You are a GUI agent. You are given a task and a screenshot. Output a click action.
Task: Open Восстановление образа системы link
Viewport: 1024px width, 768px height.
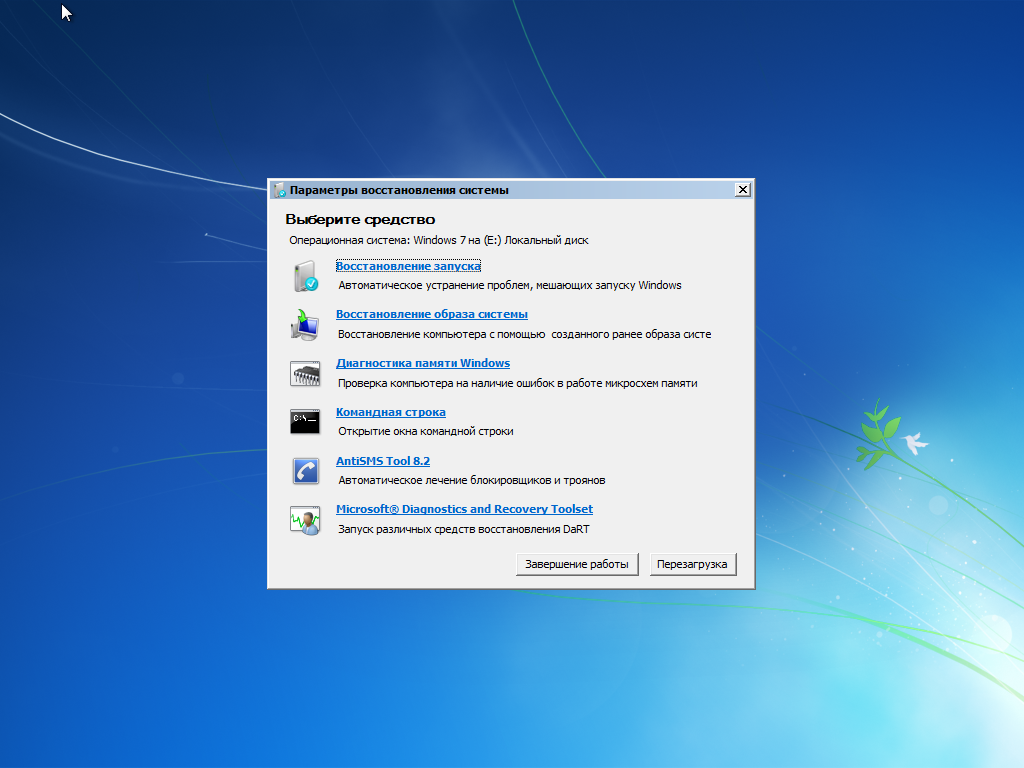click(x=432, y=314)
